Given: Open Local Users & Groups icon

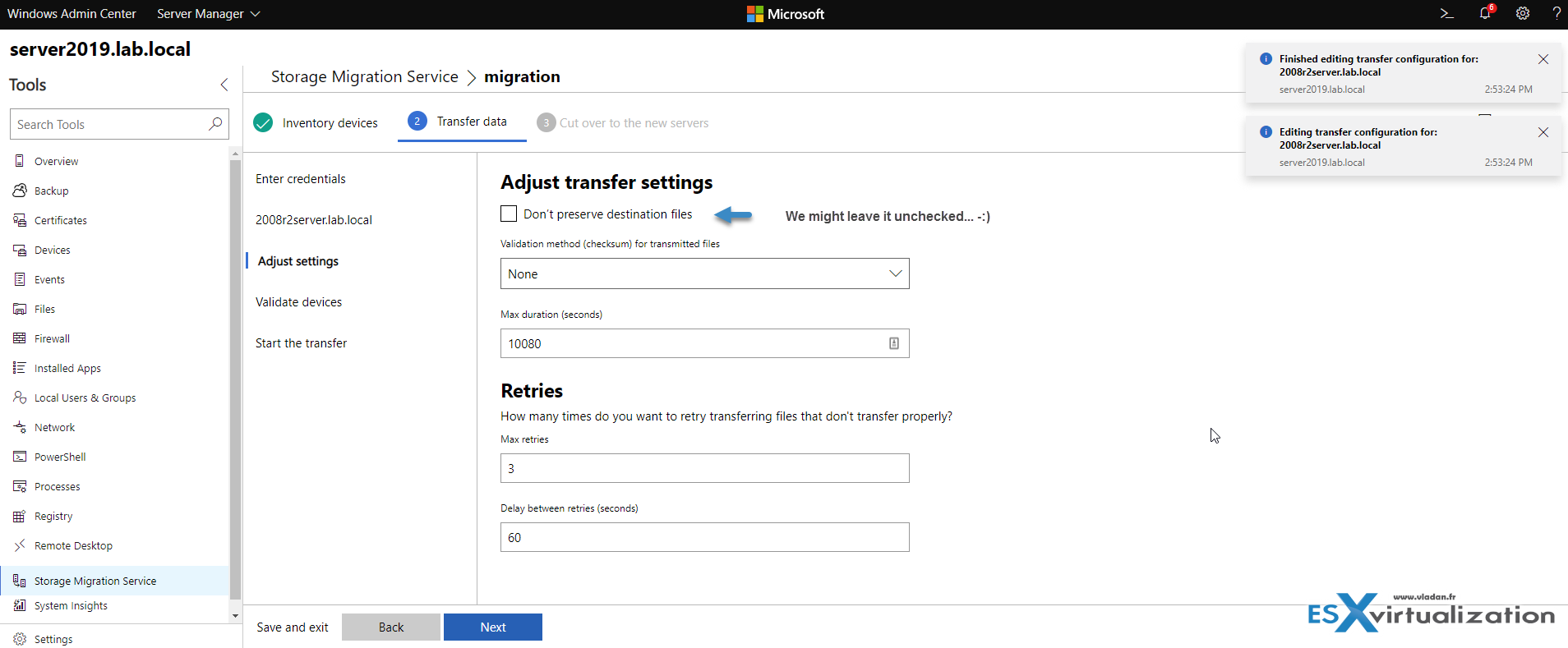Looking at the screenshot, I should pyautogui.click(x=20, y=398).
